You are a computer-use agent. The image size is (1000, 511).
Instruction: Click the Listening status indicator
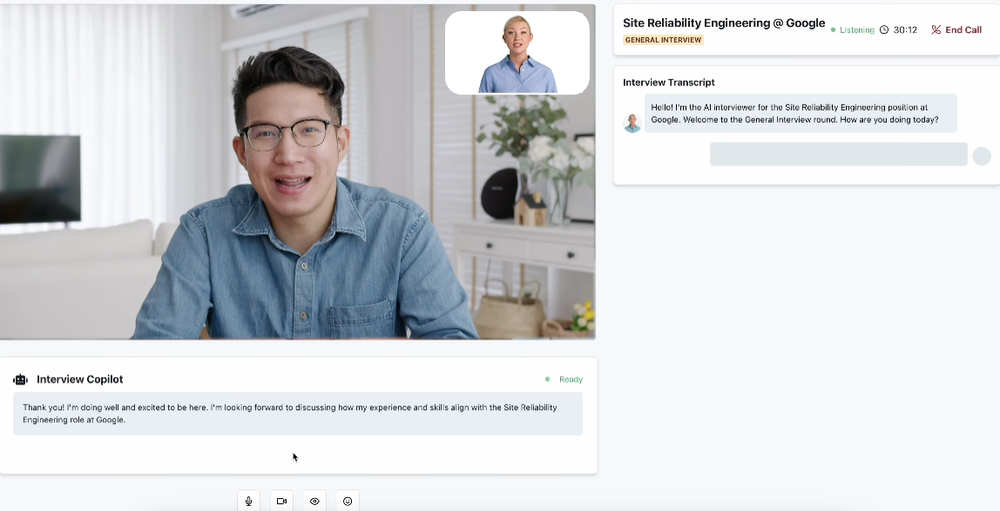click(x=853, y=30)
